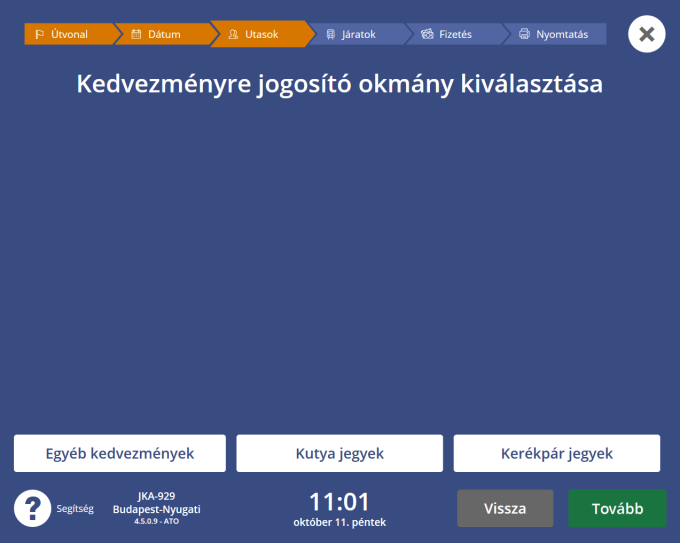This screenshot has height=543, width=680.
Task: Click the train icon in the Járatok step
Action: coord(330,35)
